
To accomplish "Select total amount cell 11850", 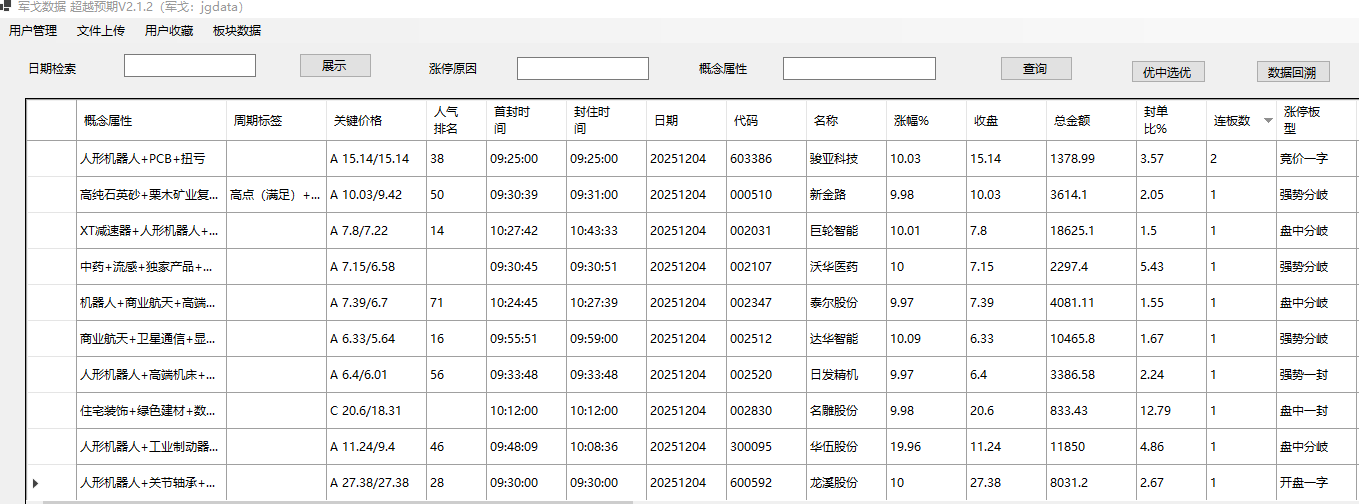I will coord(1092,447).
